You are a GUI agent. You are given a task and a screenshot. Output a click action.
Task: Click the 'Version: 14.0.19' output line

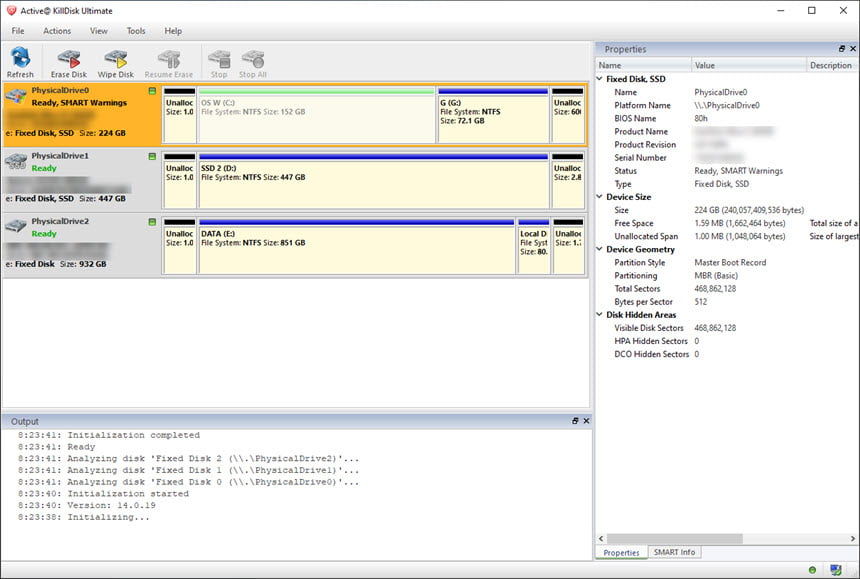tap(87, 506)
